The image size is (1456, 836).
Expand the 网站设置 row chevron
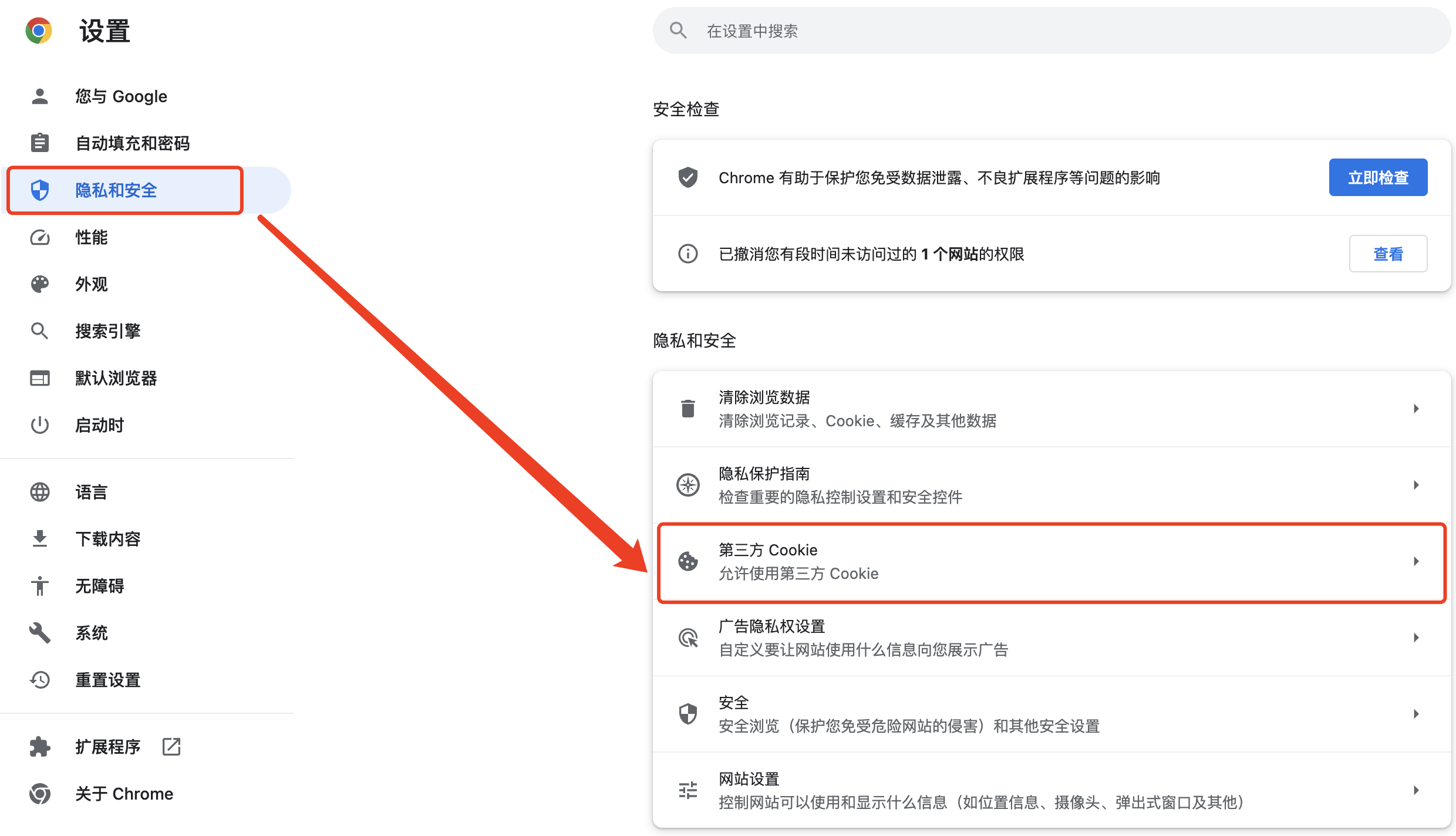1416,790
